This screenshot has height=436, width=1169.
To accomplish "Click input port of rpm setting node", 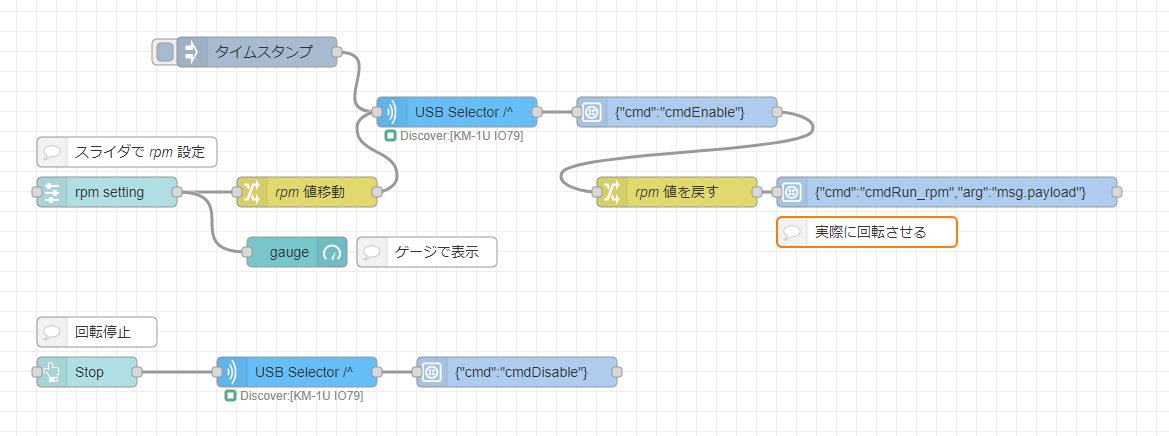I will 37,192.
